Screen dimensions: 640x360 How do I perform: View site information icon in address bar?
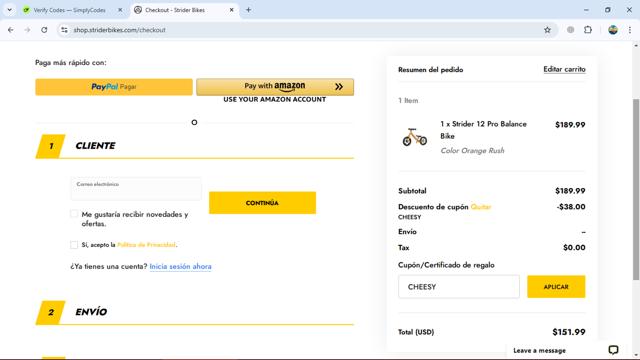pyautogui.click(x=64, y=30)
